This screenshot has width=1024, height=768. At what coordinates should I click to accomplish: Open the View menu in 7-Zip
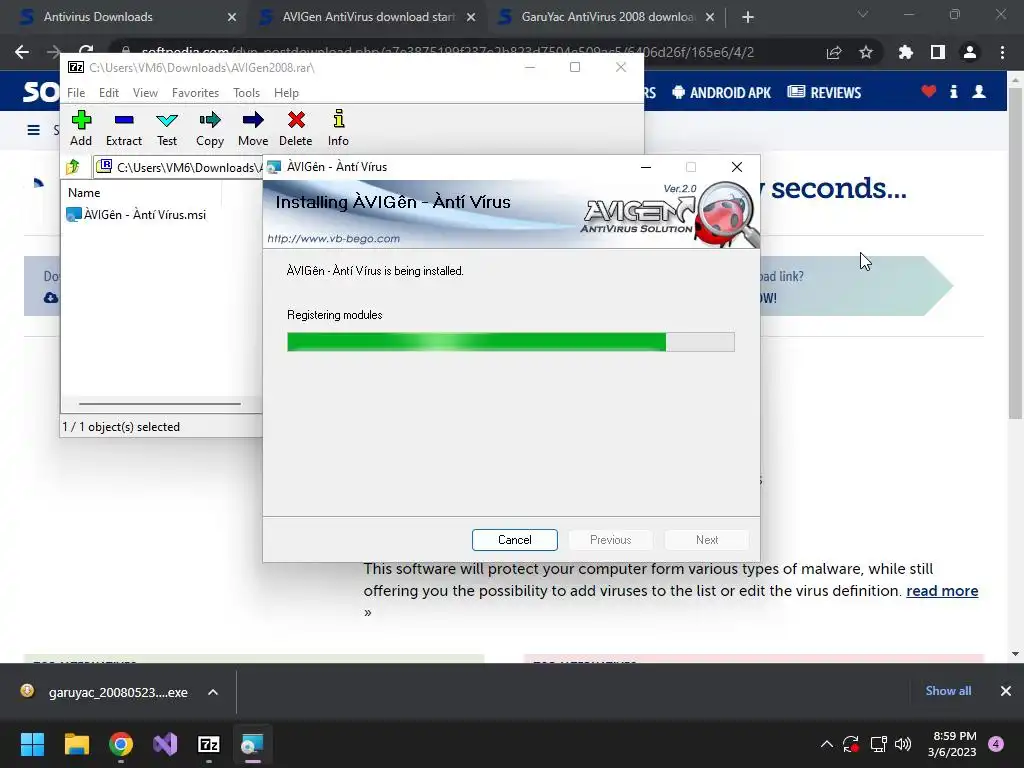145,93
